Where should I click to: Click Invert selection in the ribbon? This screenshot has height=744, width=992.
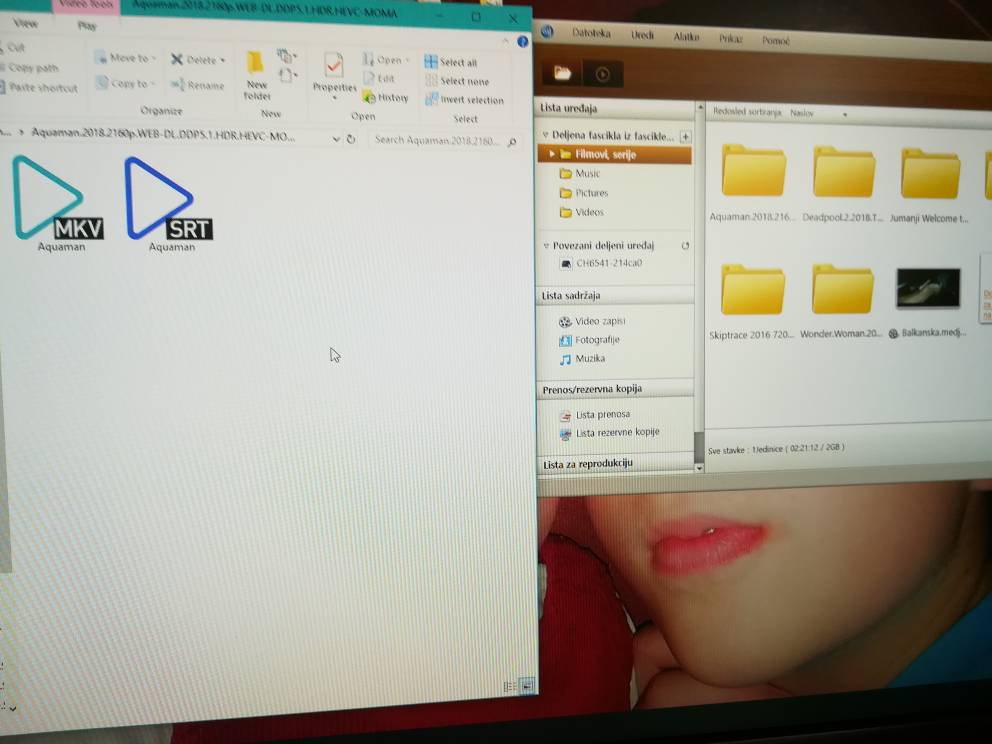pos(464,100)
